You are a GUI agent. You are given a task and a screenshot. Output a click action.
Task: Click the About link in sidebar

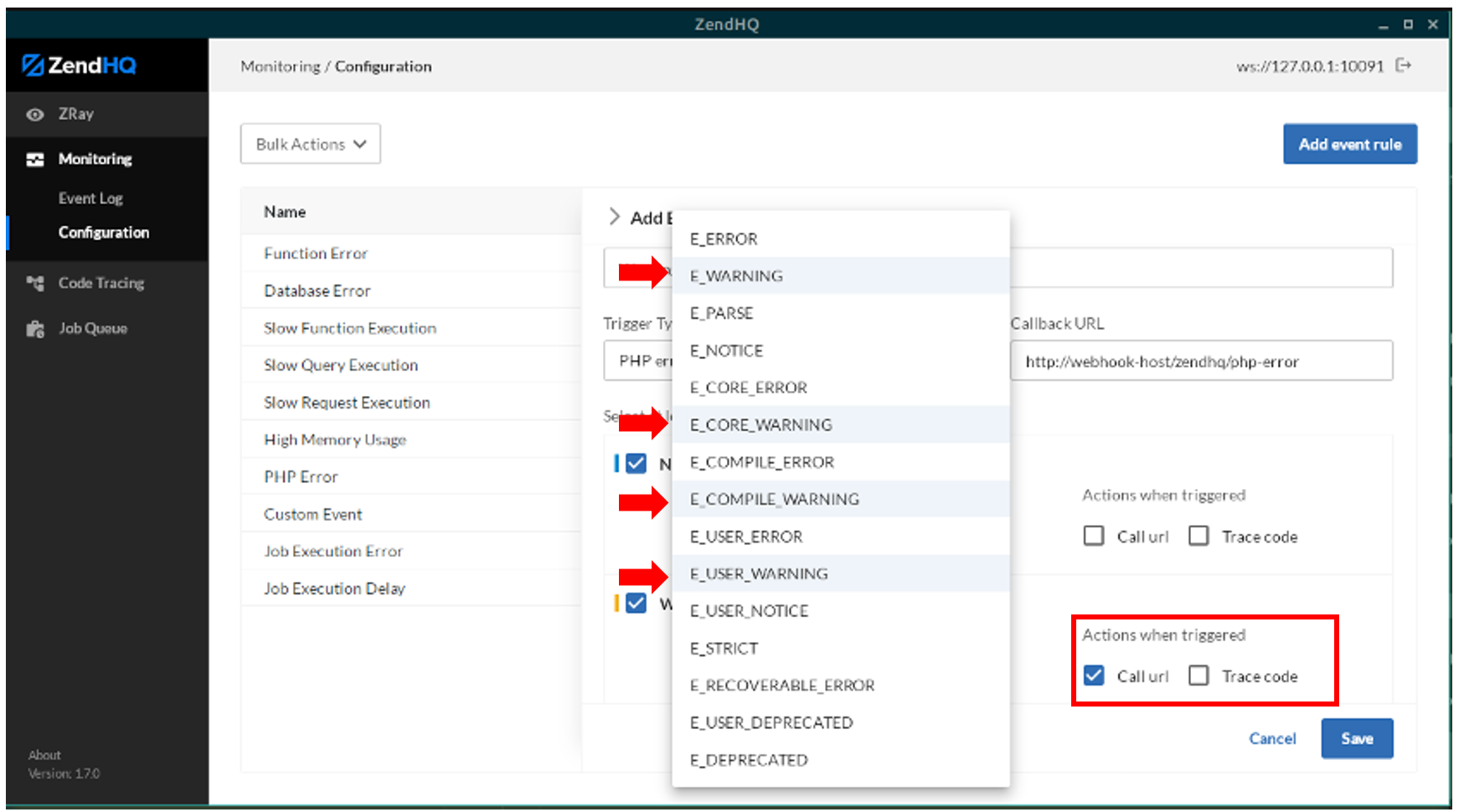44,755
